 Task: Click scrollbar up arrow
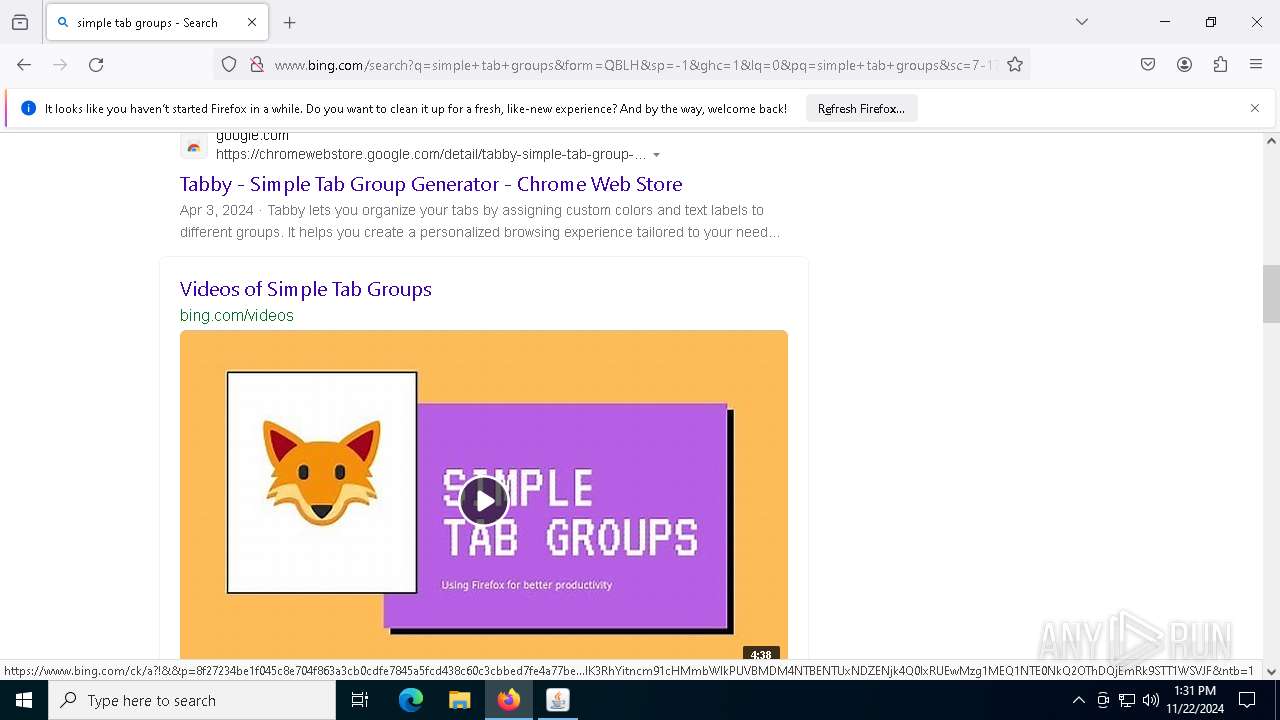[x=1271, y=141]
